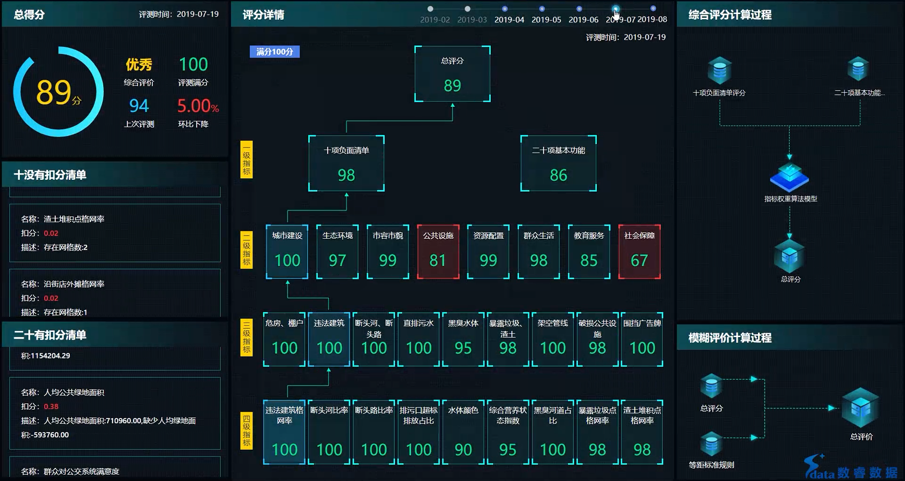Click the 模糊评价计算过程 panel header
Screen dimensions: 905x481
tap(790, 337)
